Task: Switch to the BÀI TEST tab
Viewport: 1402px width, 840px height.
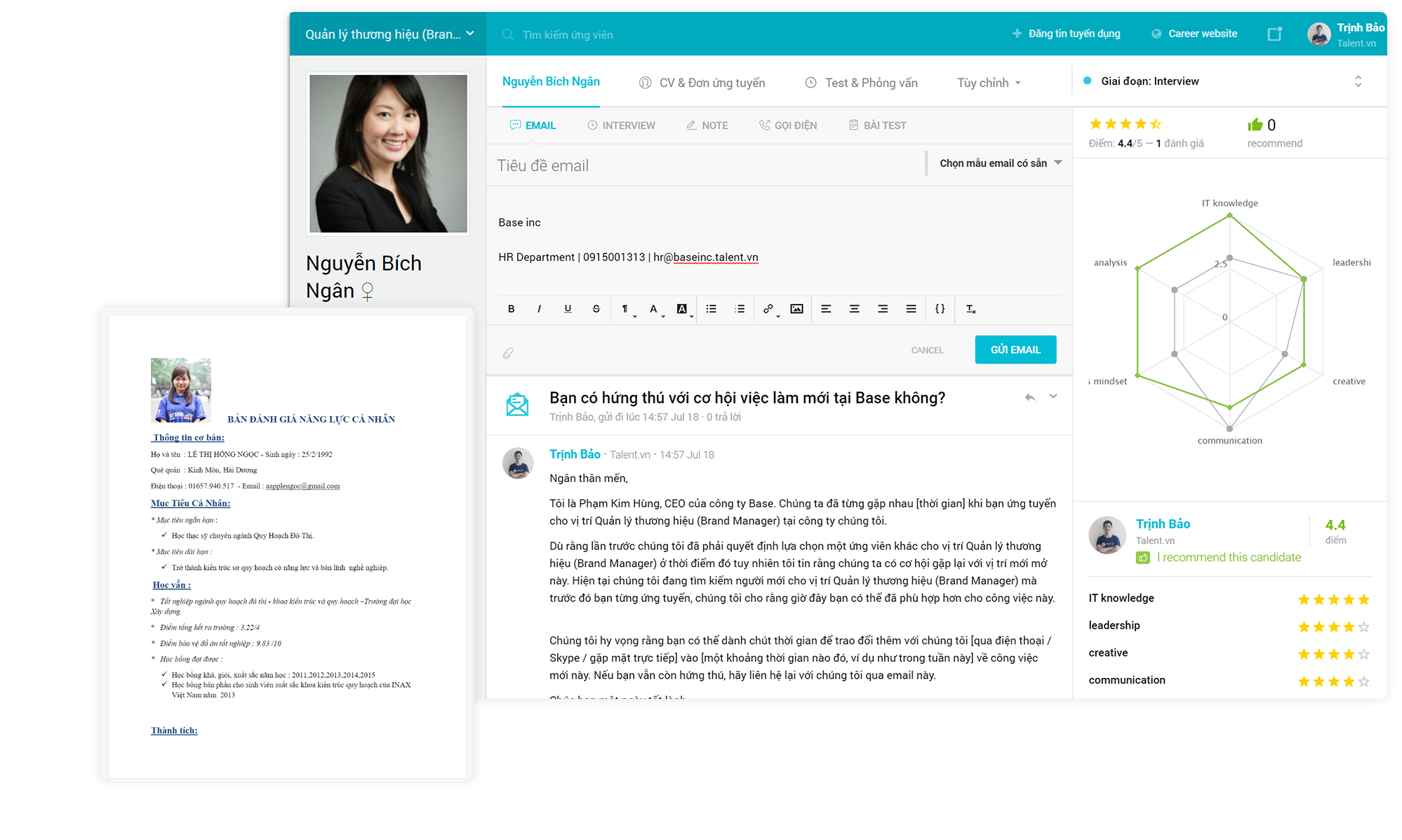Action: pos(878,125)
